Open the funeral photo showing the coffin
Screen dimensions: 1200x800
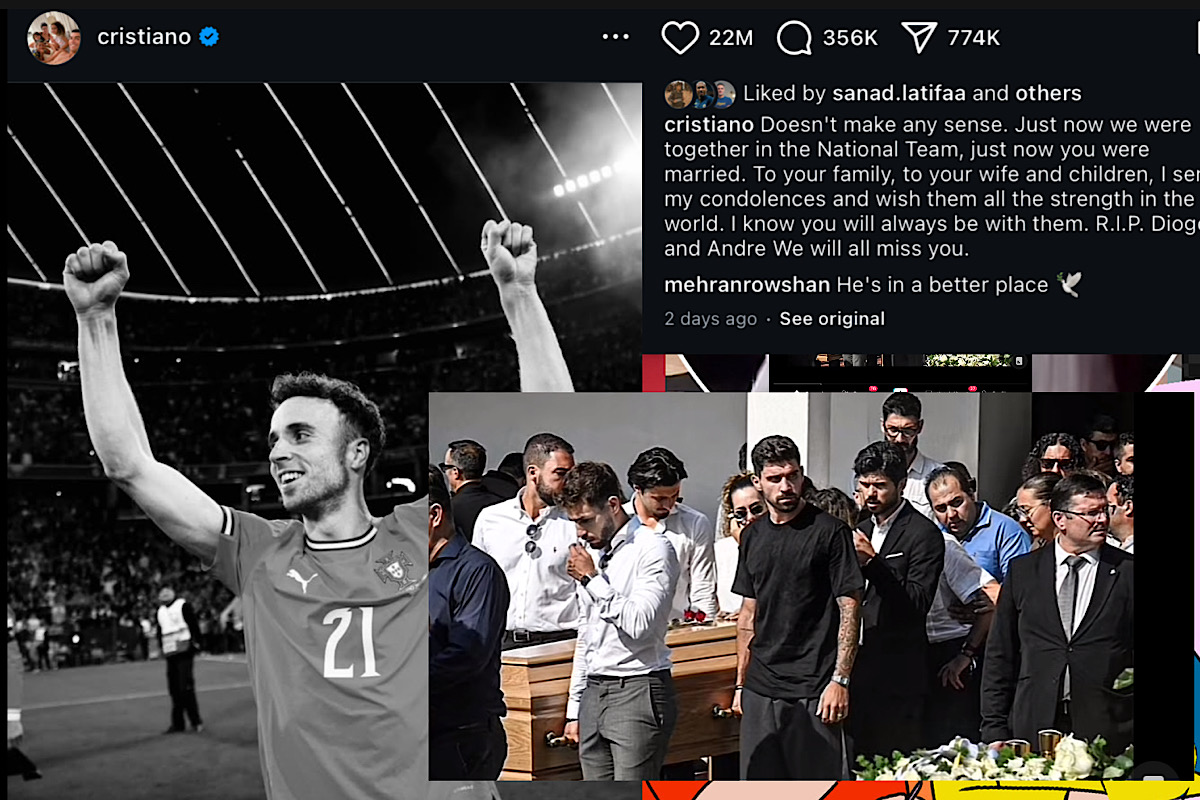coord(781,586)
